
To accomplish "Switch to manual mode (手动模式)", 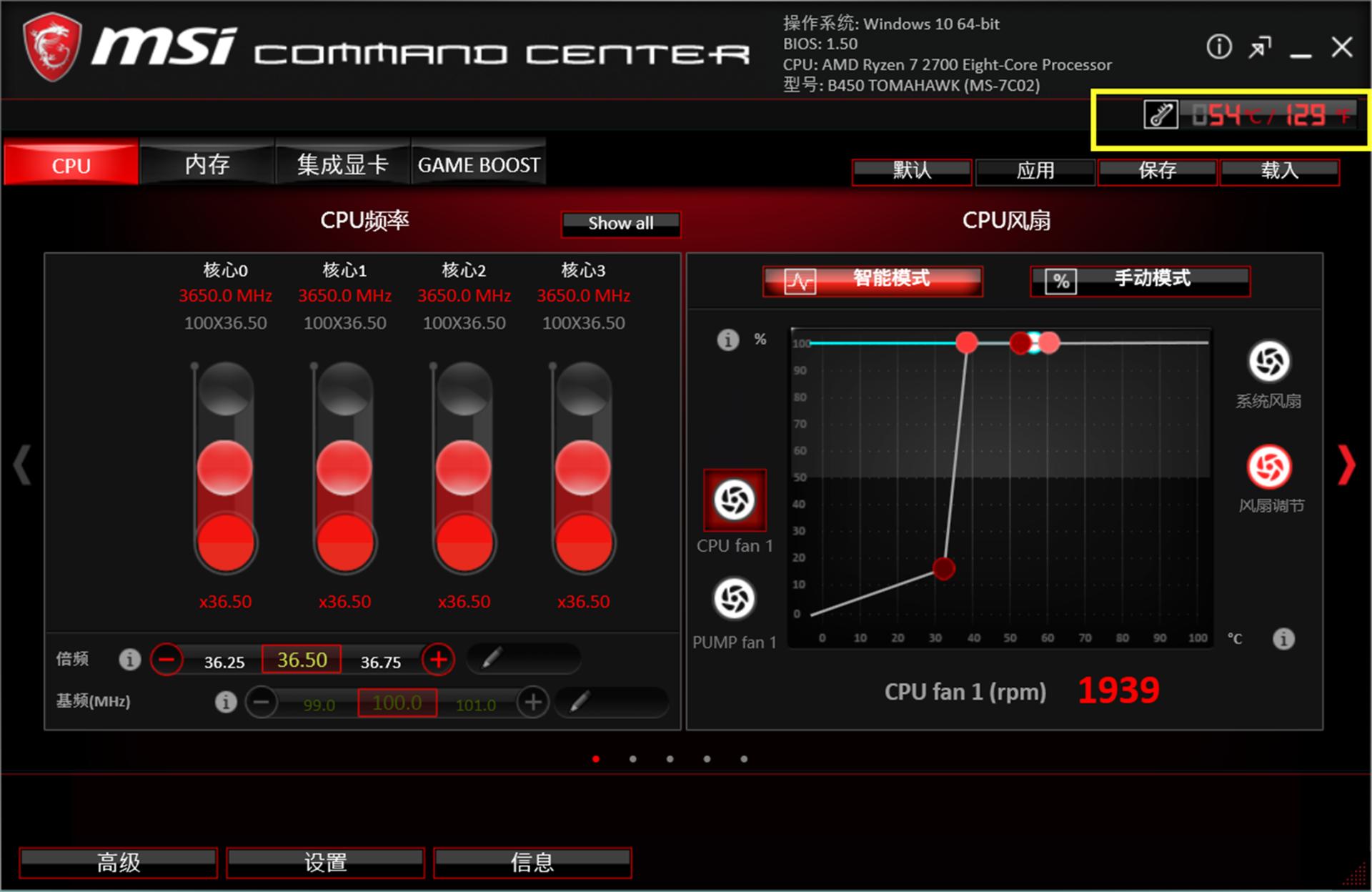I will (x=1140, y=280).
